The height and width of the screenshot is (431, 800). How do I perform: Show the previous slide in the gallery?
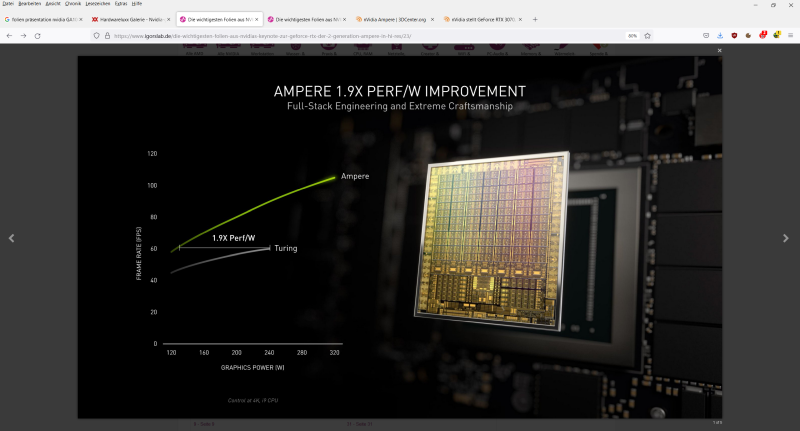coord(11,238)
